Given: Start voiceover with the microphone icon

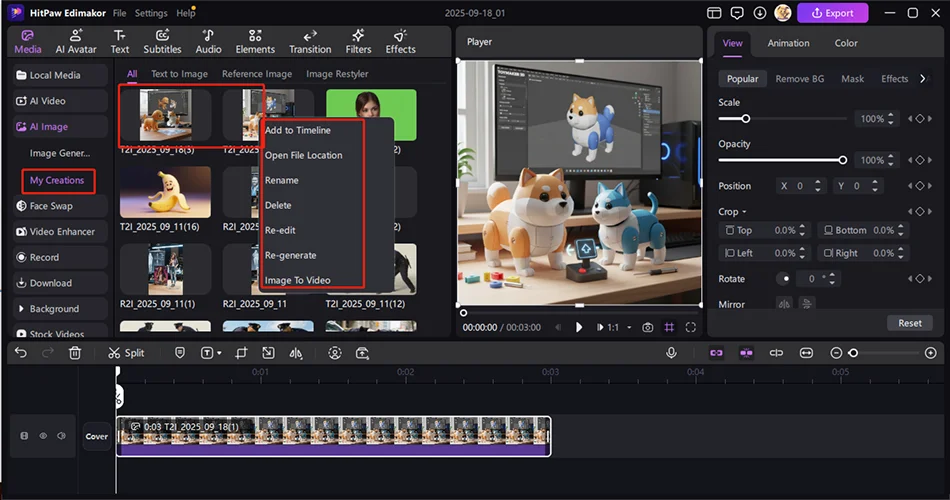Looking at the screenshot, I should pyautogui.click(x=672, y=353).
